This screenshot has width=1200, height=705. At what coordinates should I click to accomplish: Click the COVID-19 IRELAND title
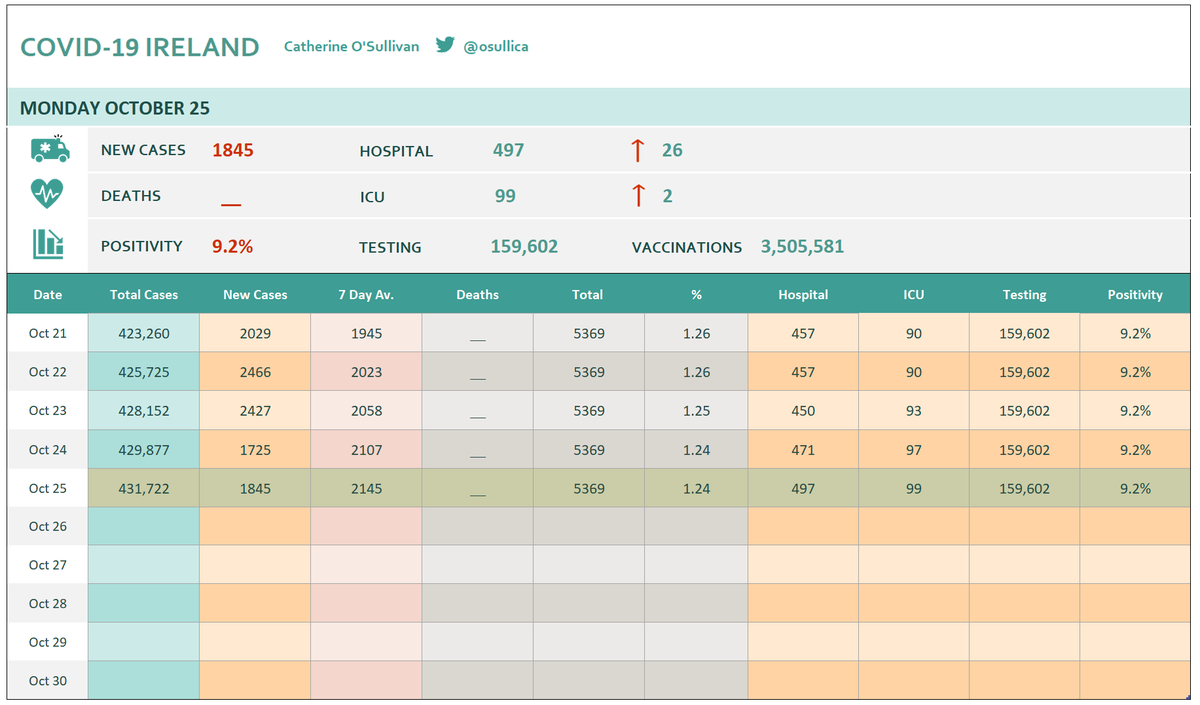(140, 47)
